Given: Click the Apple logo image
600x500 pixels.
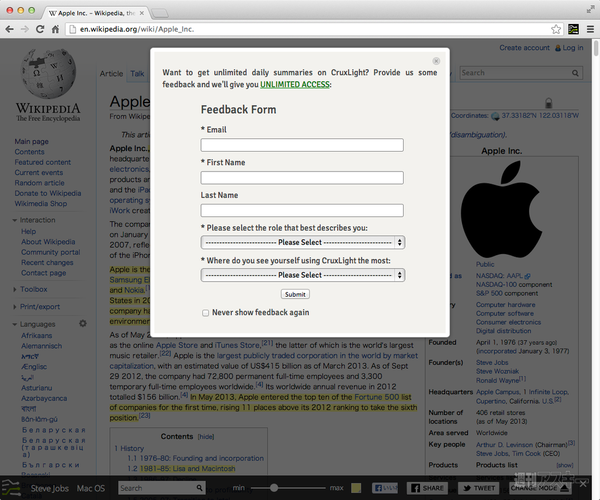Looking at the screenshot, I should tap(502, 208).
